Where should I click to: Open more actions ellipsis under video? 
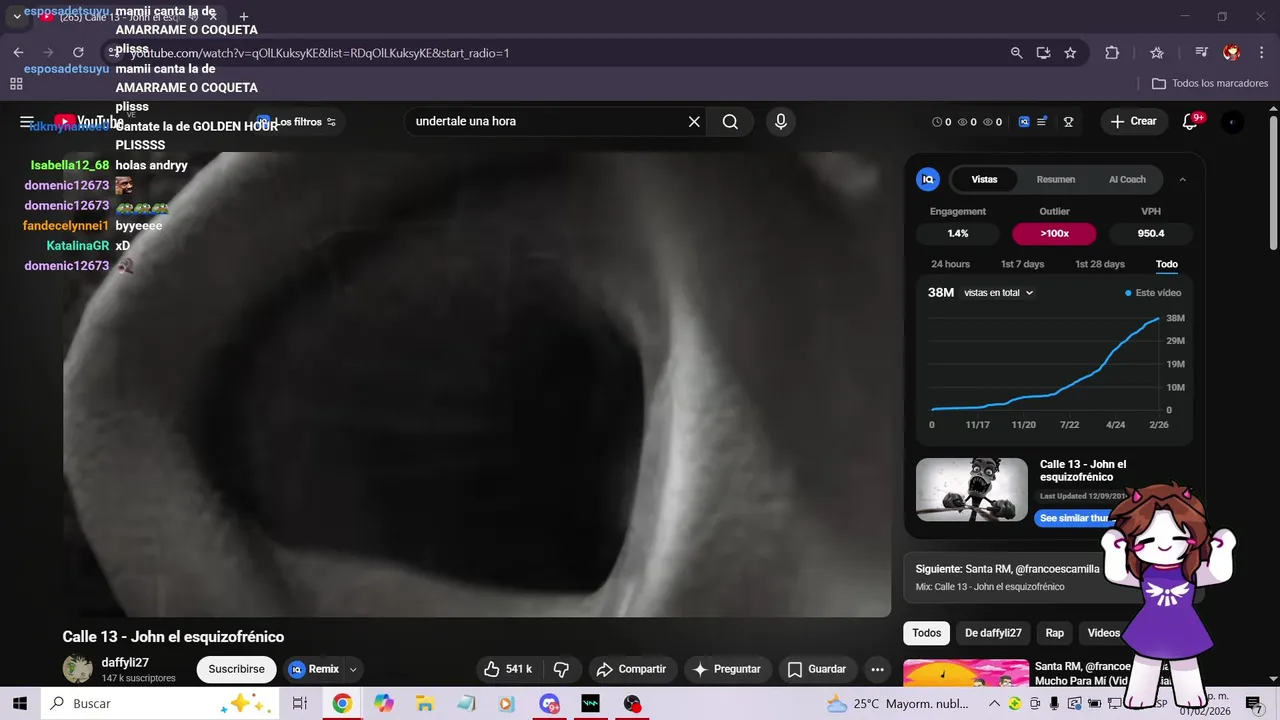[877, 669]
